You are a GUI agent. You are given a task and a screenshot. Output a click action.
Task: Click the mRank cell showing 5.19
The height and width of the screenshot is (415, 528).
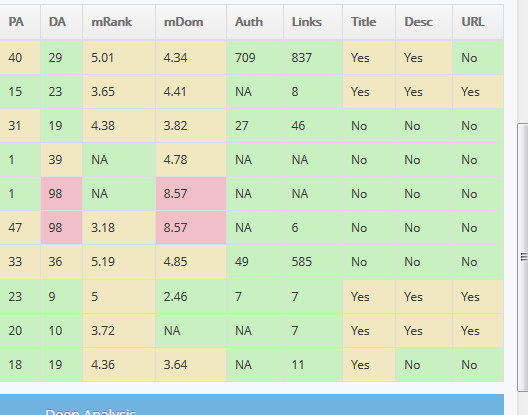[119, 262]
